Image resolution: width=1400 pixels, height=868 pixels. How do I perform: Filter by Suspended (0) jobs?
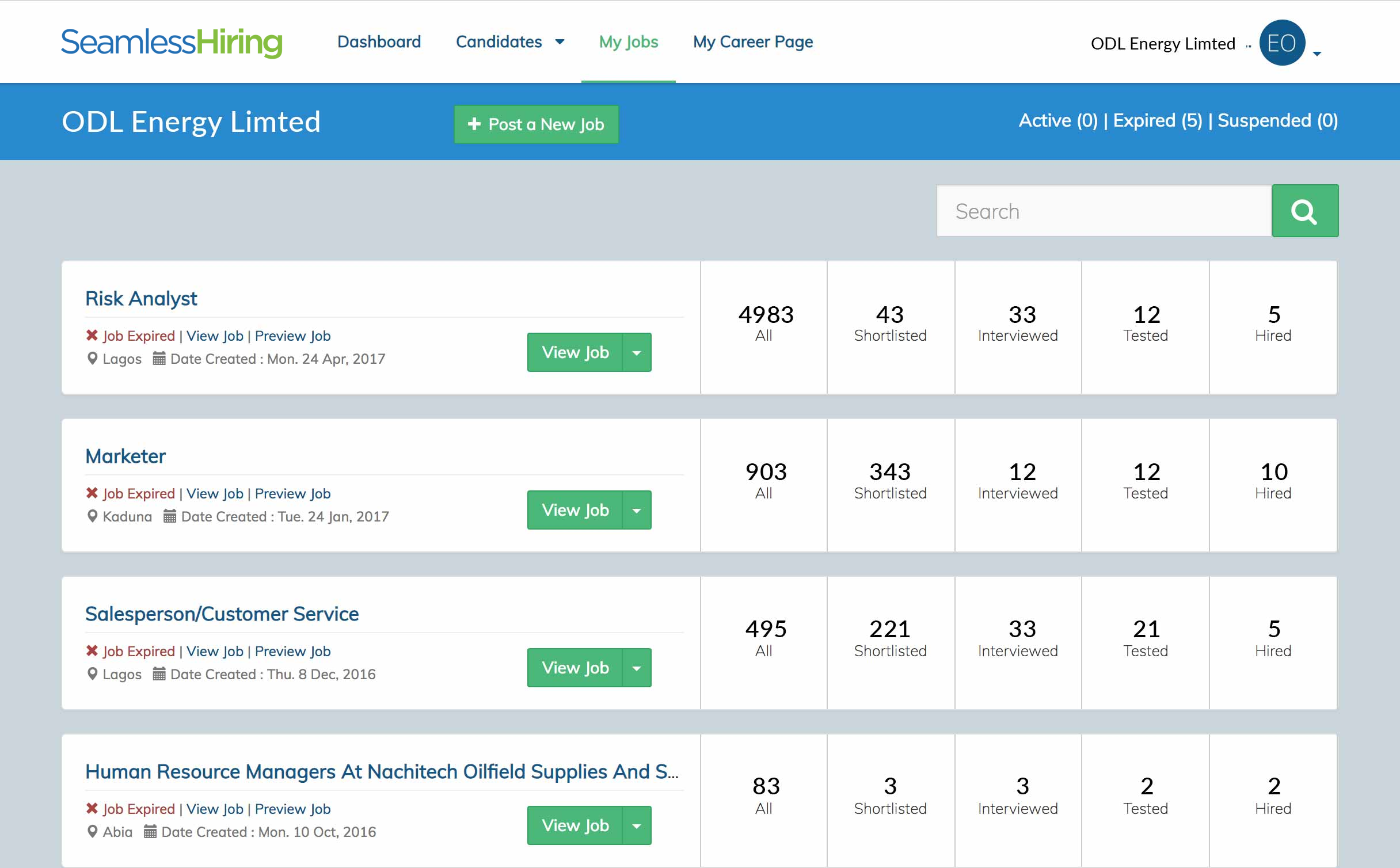1278,121
